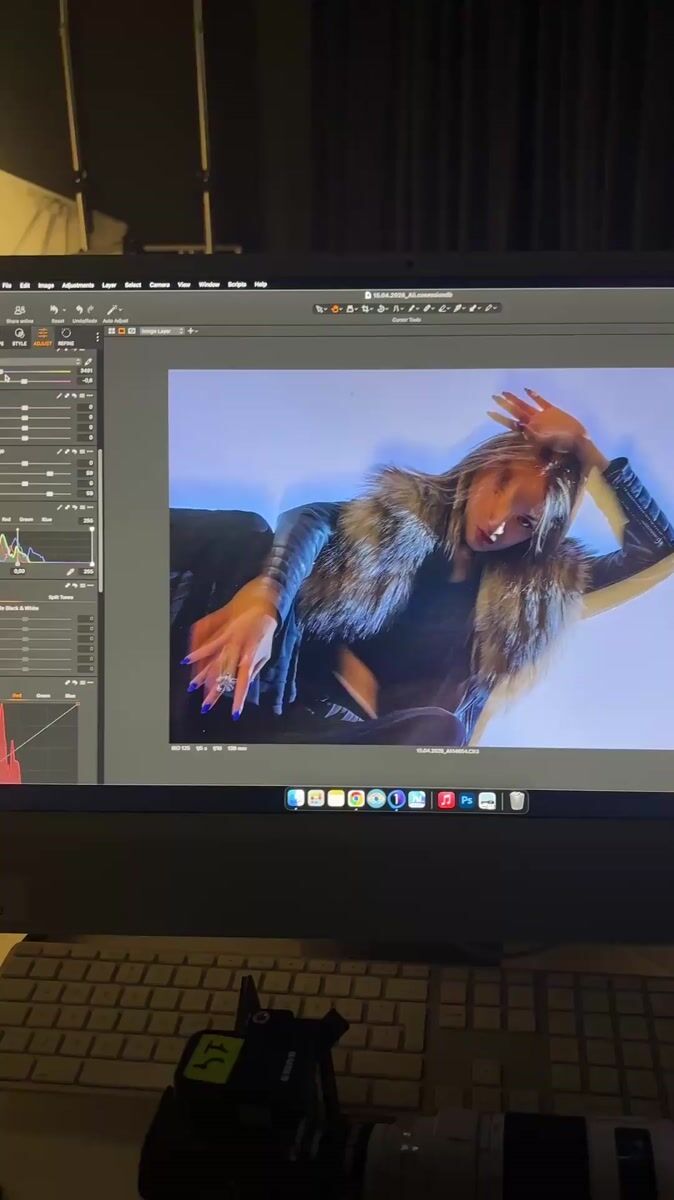Expand the add layer plus dropdown
Image resolution: width=674 pixels, height=1200 pixels.
191,330
